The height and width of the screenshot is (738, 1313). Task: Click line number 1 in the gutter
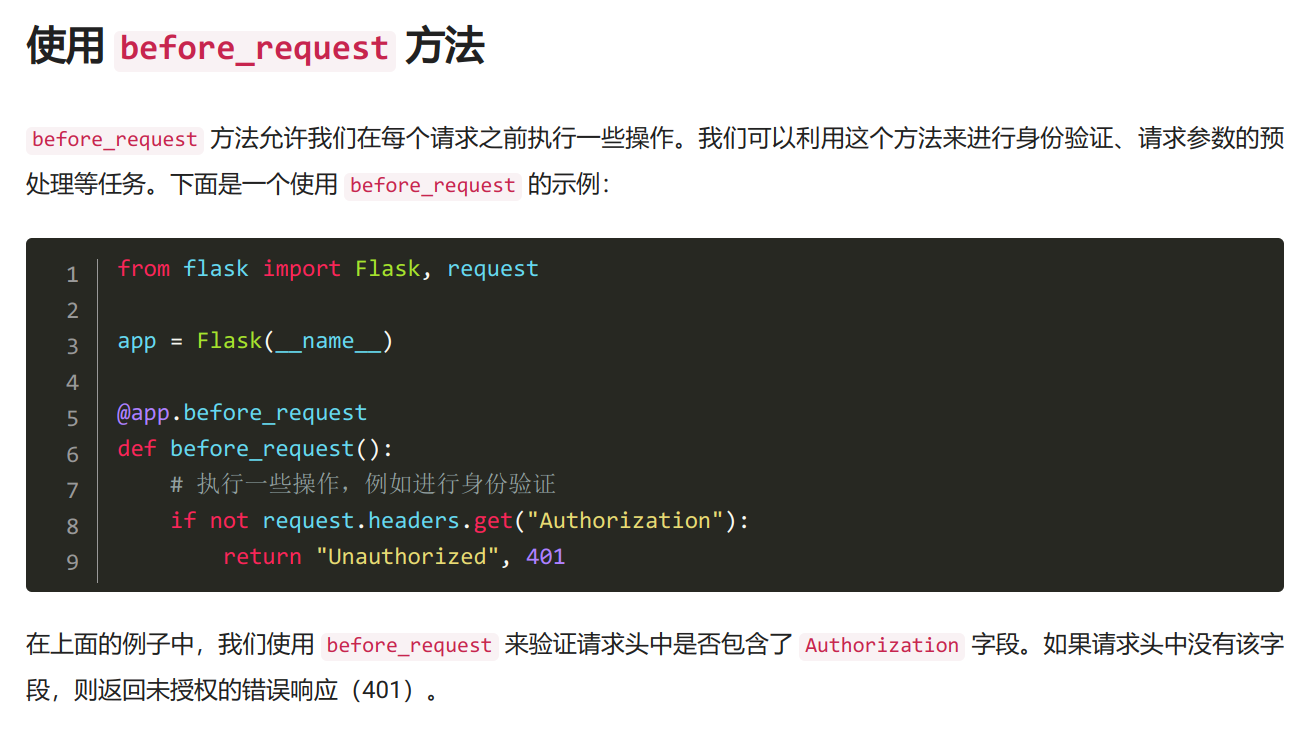(72, 274)
